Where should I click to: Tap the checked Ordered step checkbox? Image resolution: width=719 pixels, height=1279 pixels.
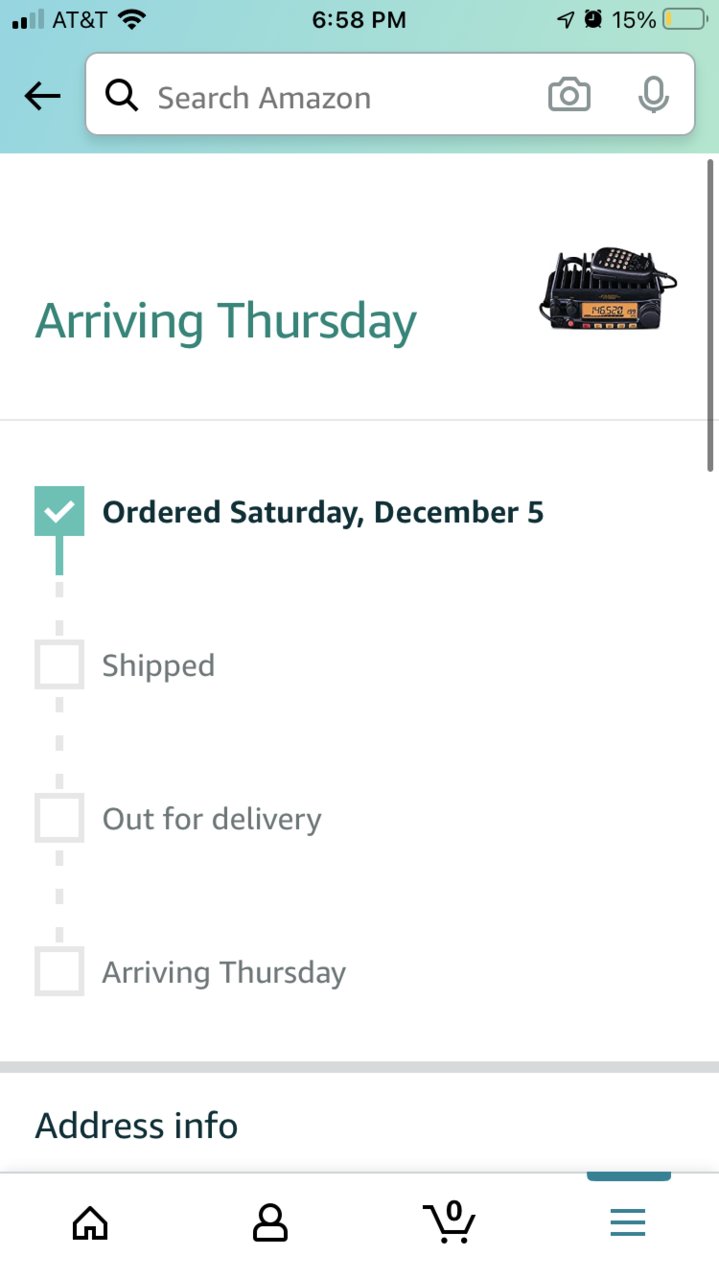(x=59, y=511)
